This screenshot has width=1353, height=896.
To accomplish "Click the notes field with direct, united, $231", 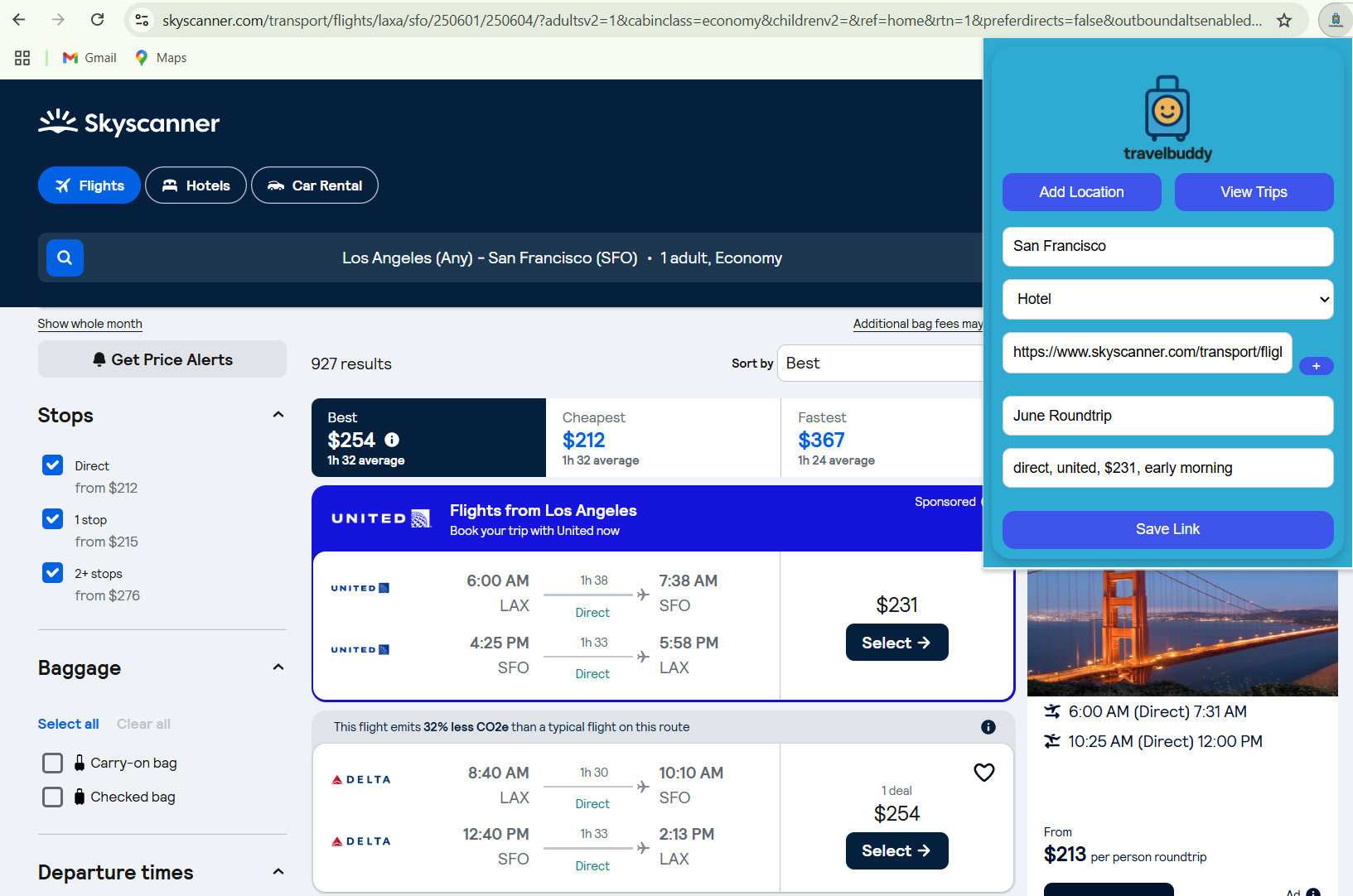I will (1167, 468).
